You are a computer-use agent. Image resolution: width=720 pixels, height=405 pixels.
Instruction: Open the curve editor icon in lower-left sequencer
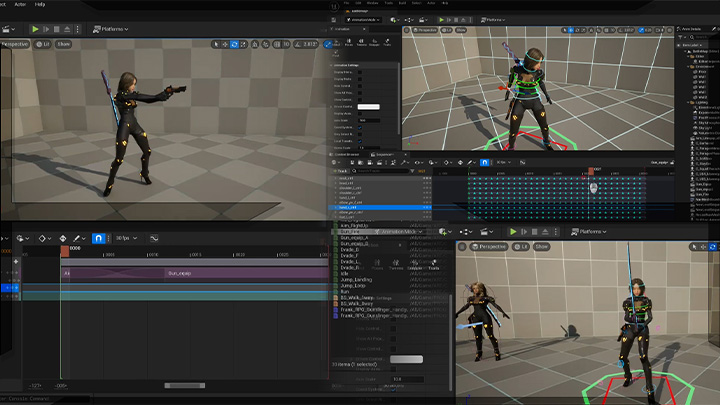pos(154,238)
